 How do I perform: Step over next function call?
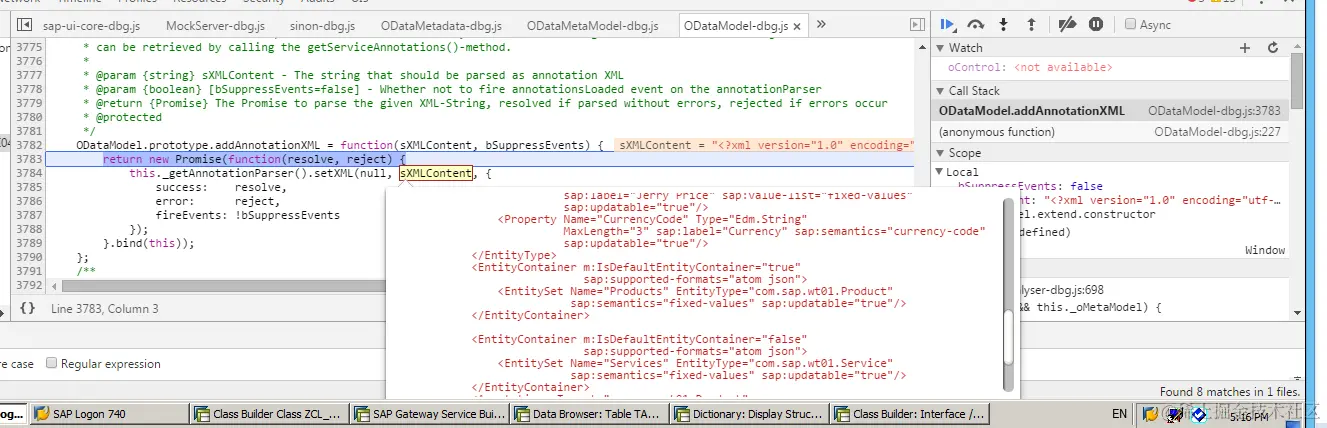point(976,24)
